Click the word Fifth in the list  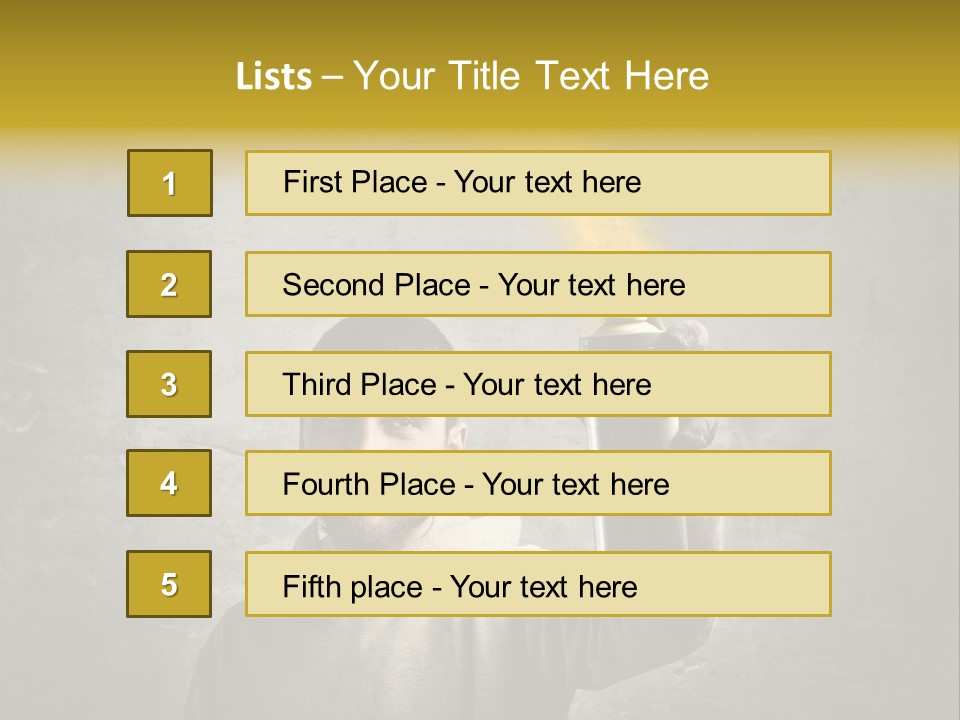coord(312,586)
